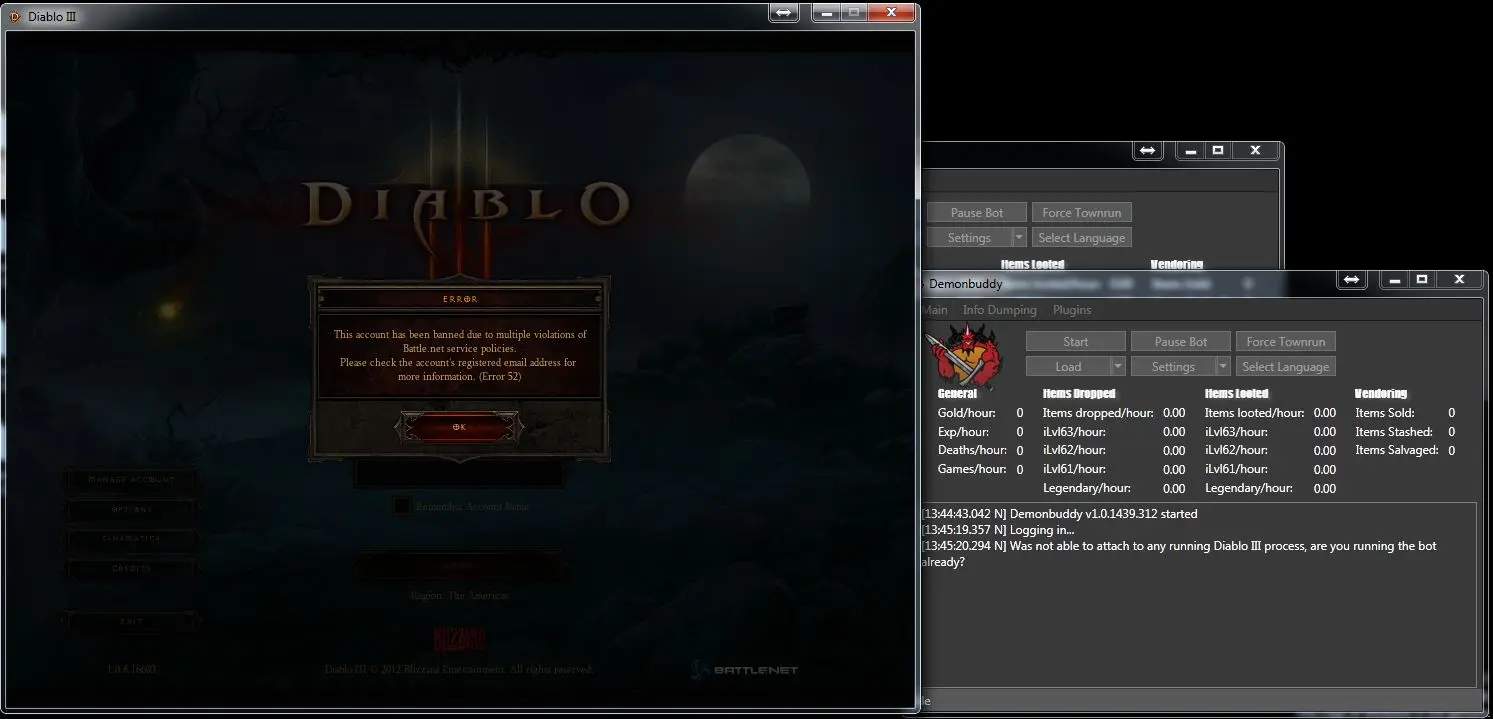Click the Legendary/hour label under Items Looted
Image resolution: width=1493 pixels, height=719 pixels.
click(x=1249, y=488)
